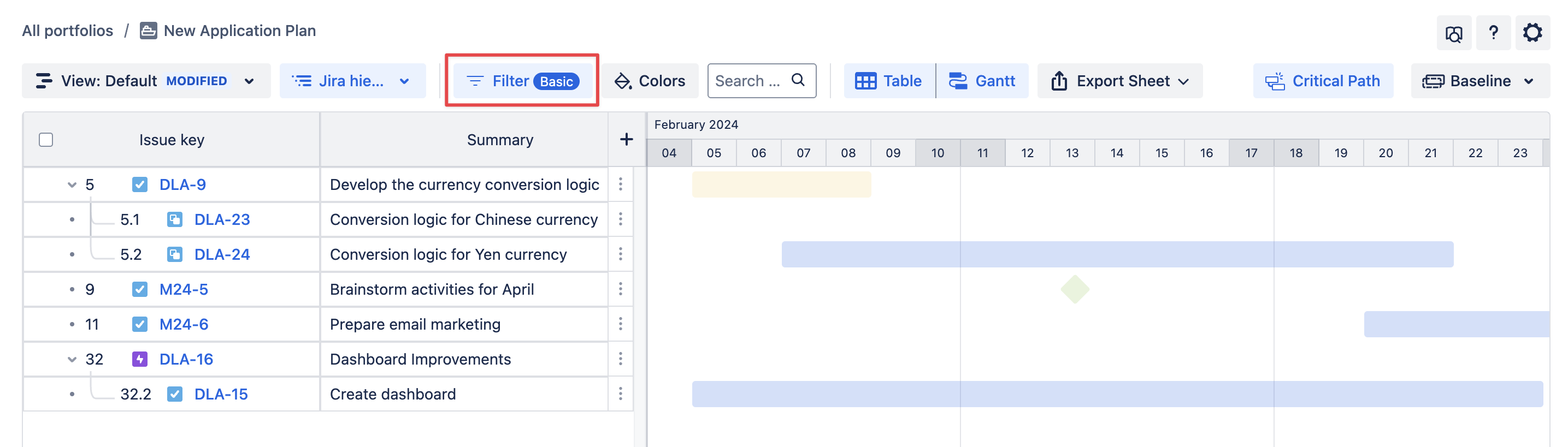Collapse the DLA-9 row chevron
Screen dimensions: 1568x447
coord(72,184)
